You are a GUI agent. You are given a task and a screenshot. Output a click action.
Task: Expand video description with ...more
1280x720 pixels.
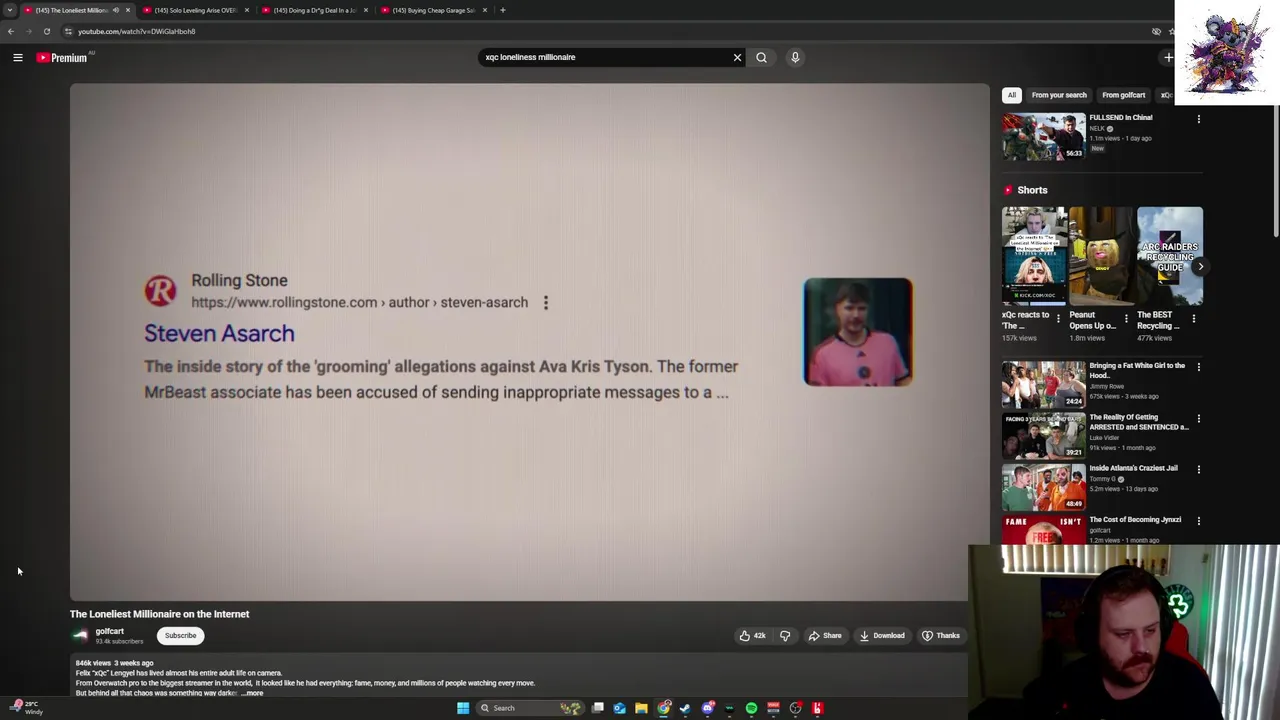(x=253, y=693)
